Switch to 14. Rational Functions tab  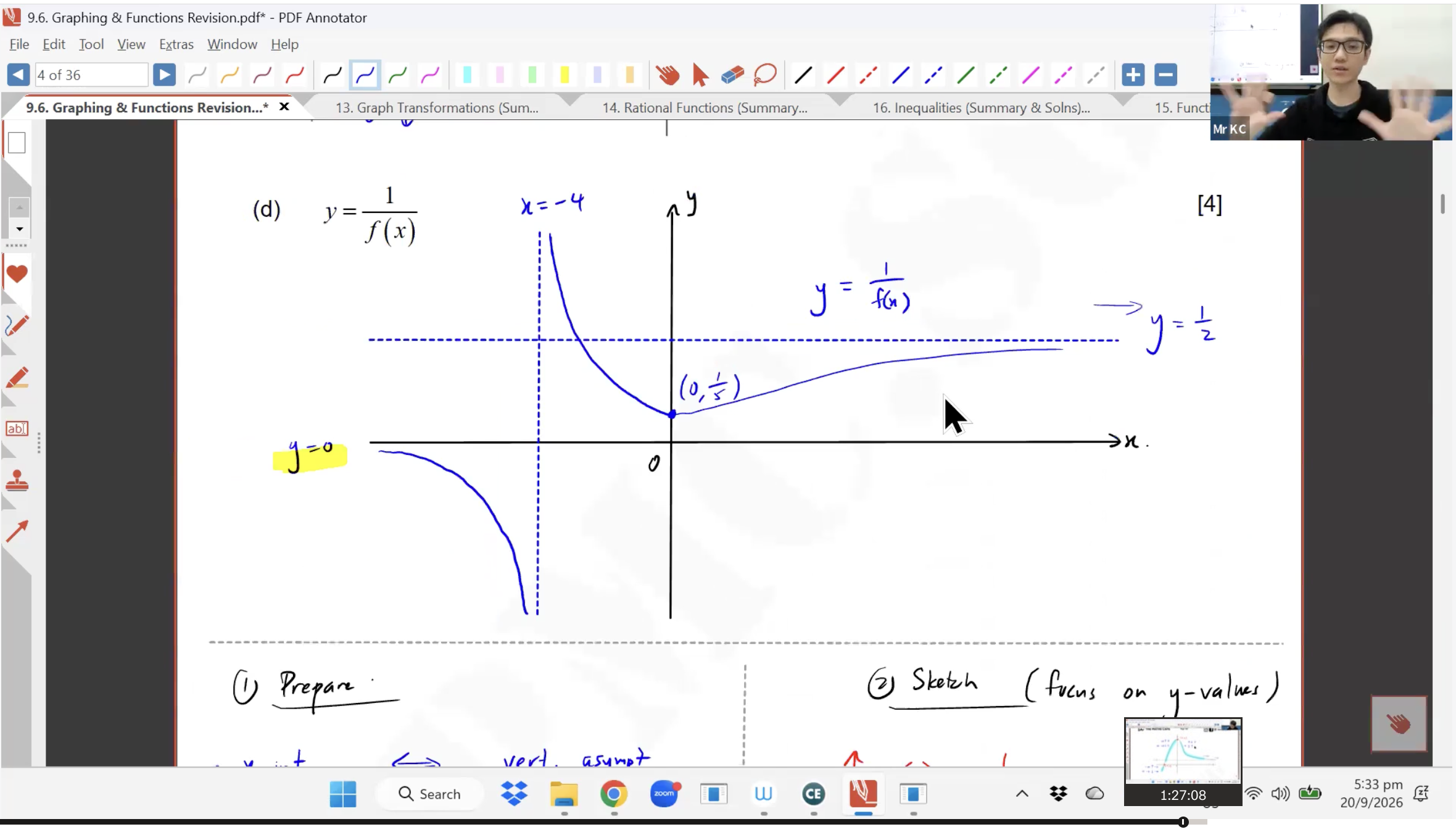[x=705, y=107]
